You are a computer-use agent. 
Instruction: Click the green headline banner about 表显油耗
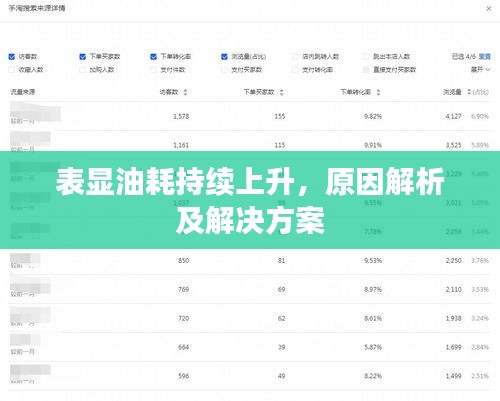250,200
